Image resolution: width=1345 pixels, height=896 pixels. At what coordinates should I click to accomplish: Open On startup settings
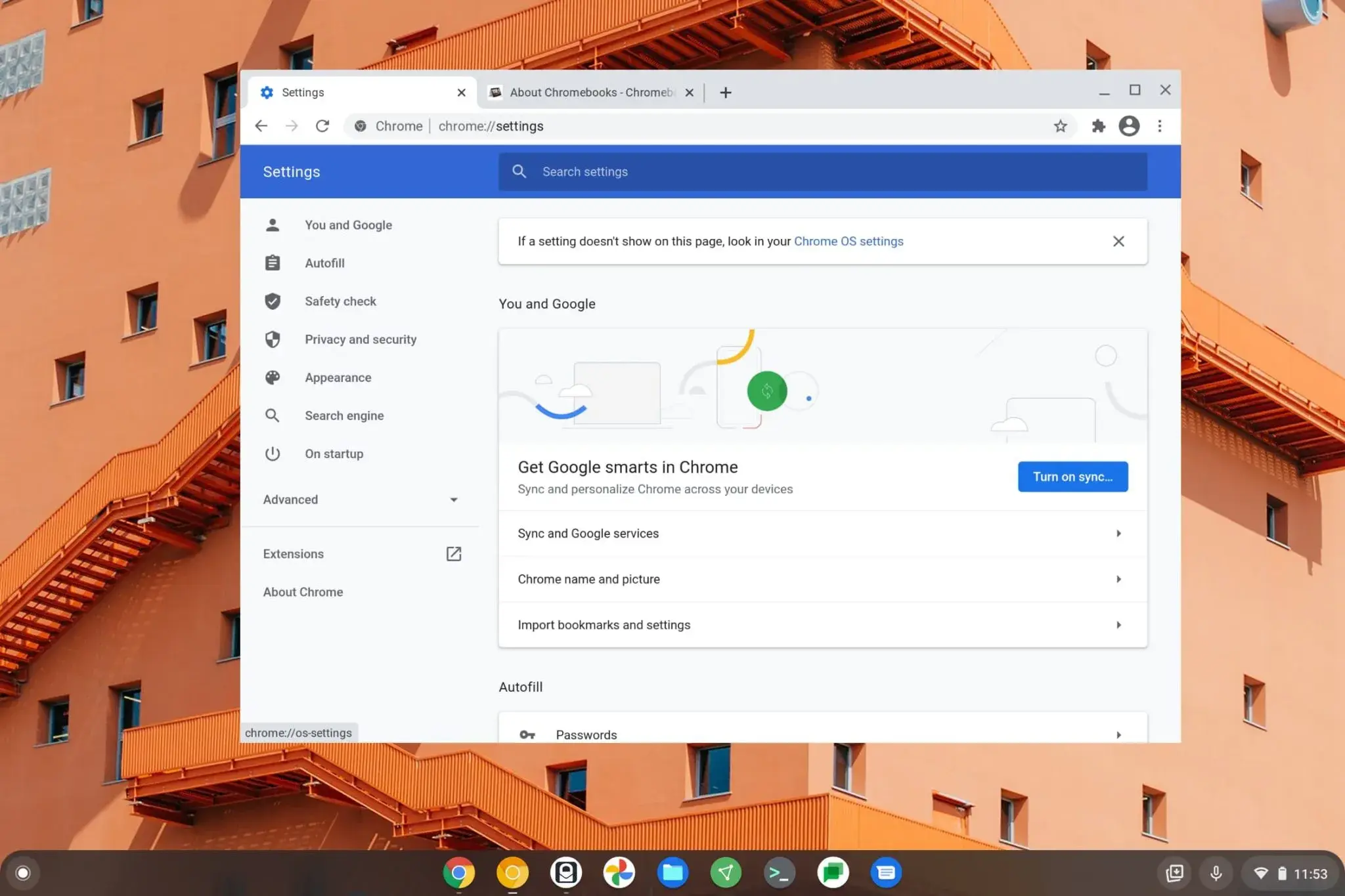click(334, 454)
